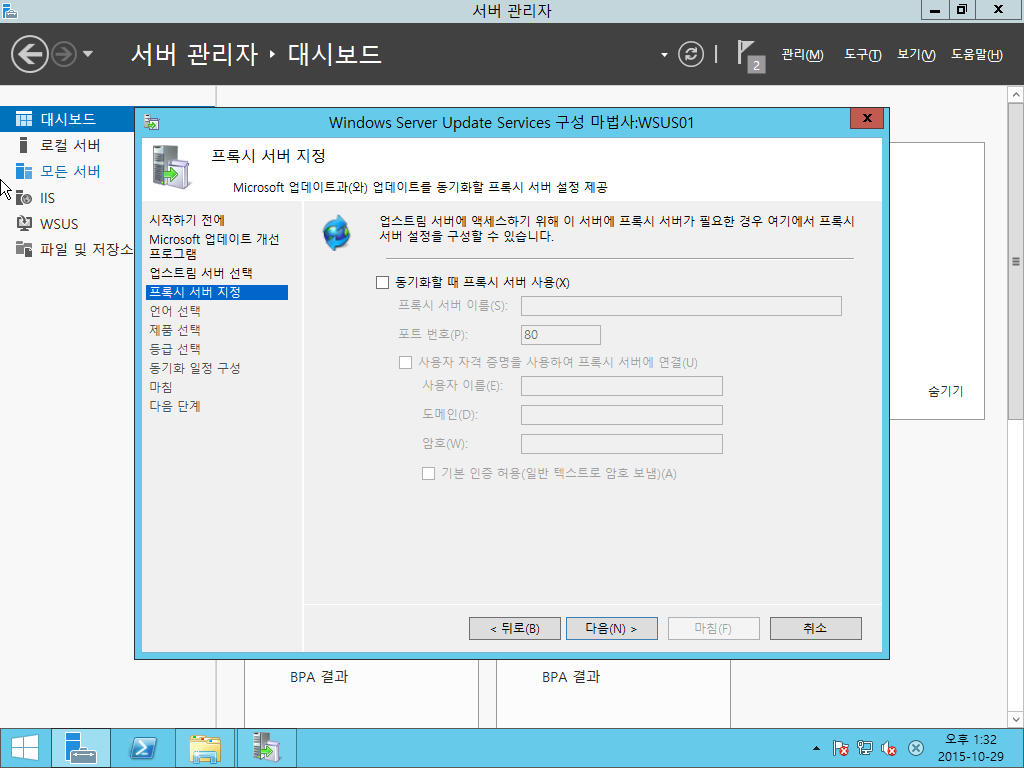
Task: Open the navigation history dropdown arrow
Action: (x=88, y=54)
